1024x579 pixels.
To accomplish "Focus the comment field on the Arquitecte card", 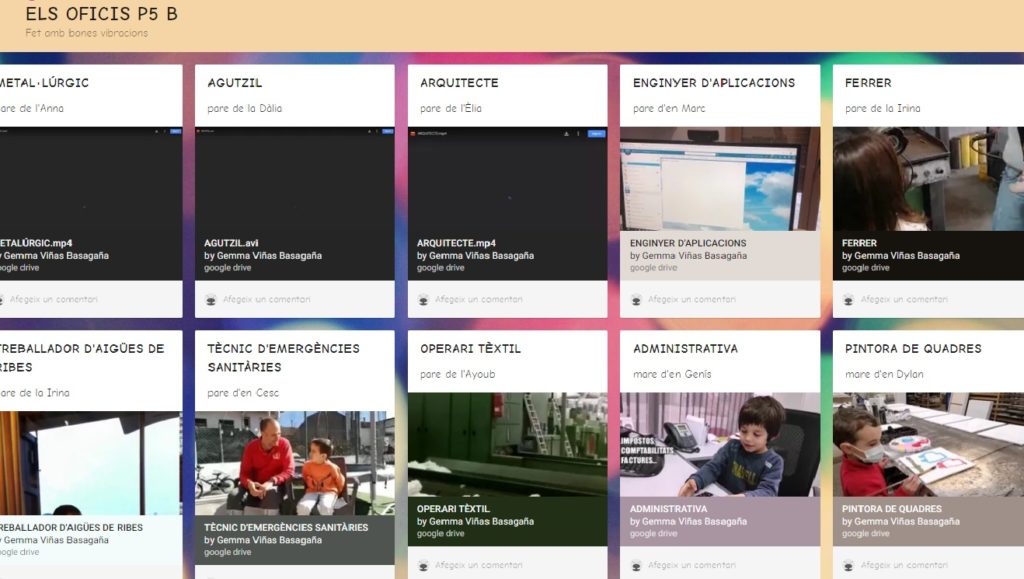I will tap(480, 299).
